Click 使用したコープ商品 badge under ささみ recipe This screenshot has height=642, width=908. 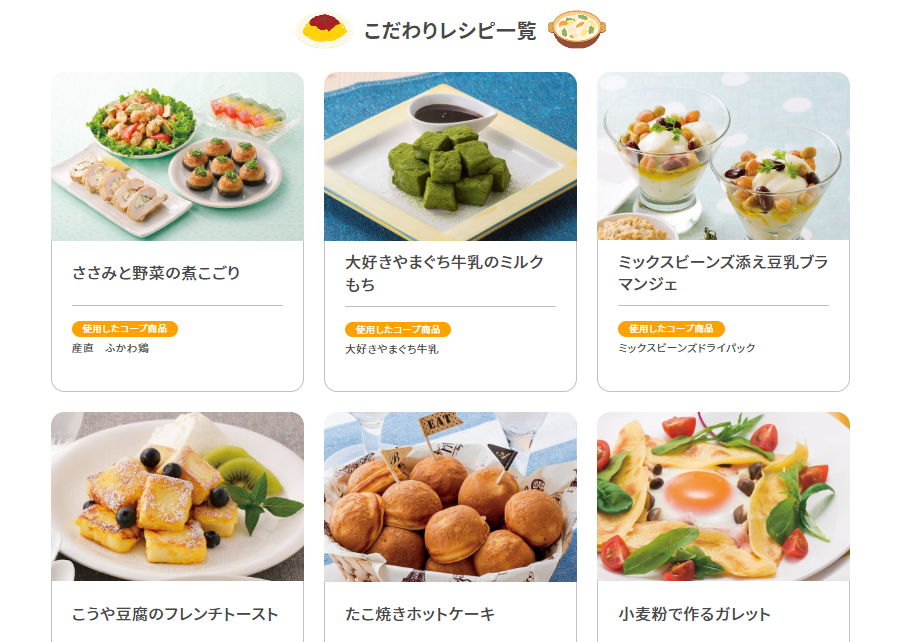[x=125, y=329]
